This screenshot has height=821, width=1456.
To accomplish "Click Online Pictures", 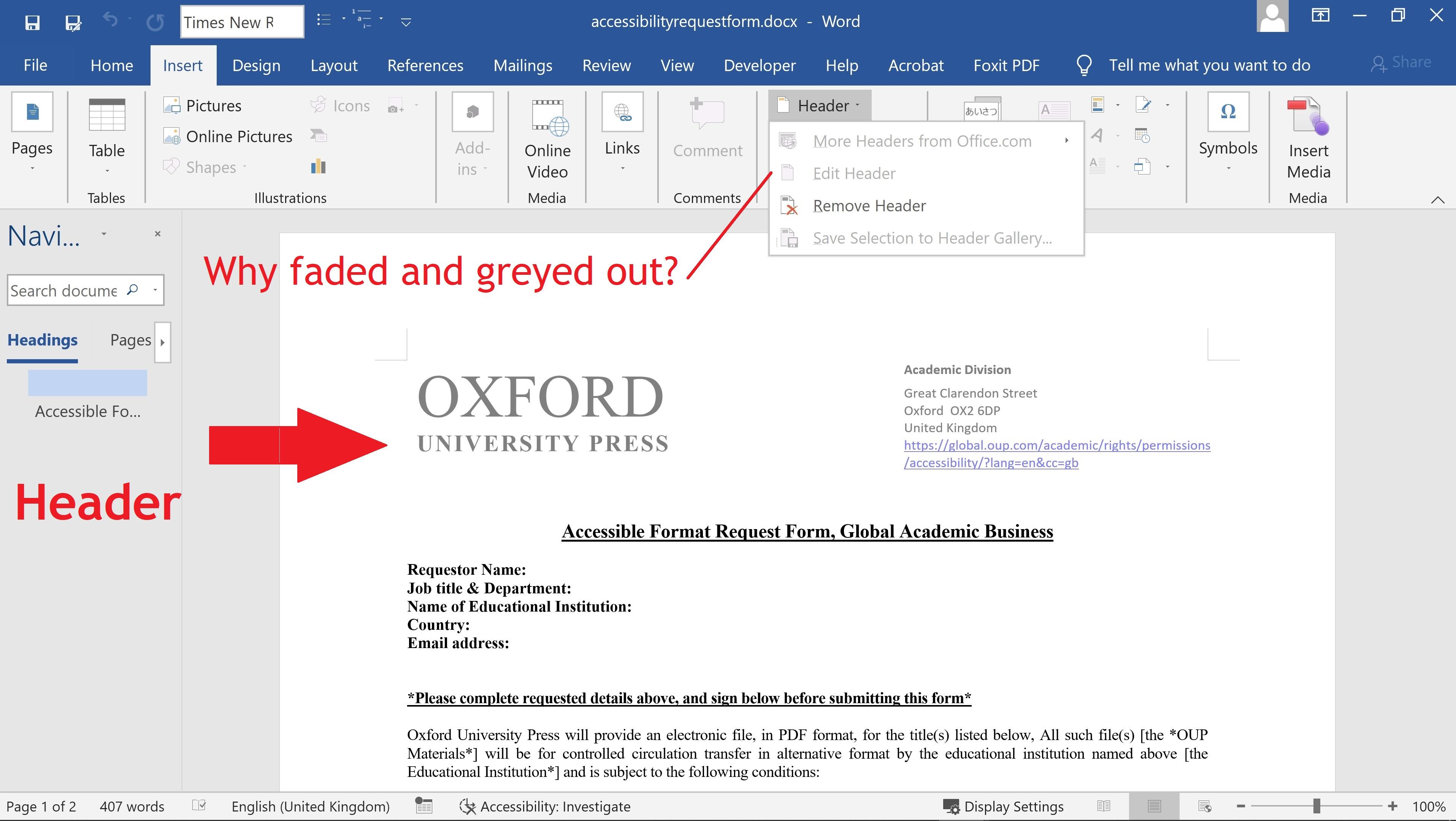I will coord(228,136).
